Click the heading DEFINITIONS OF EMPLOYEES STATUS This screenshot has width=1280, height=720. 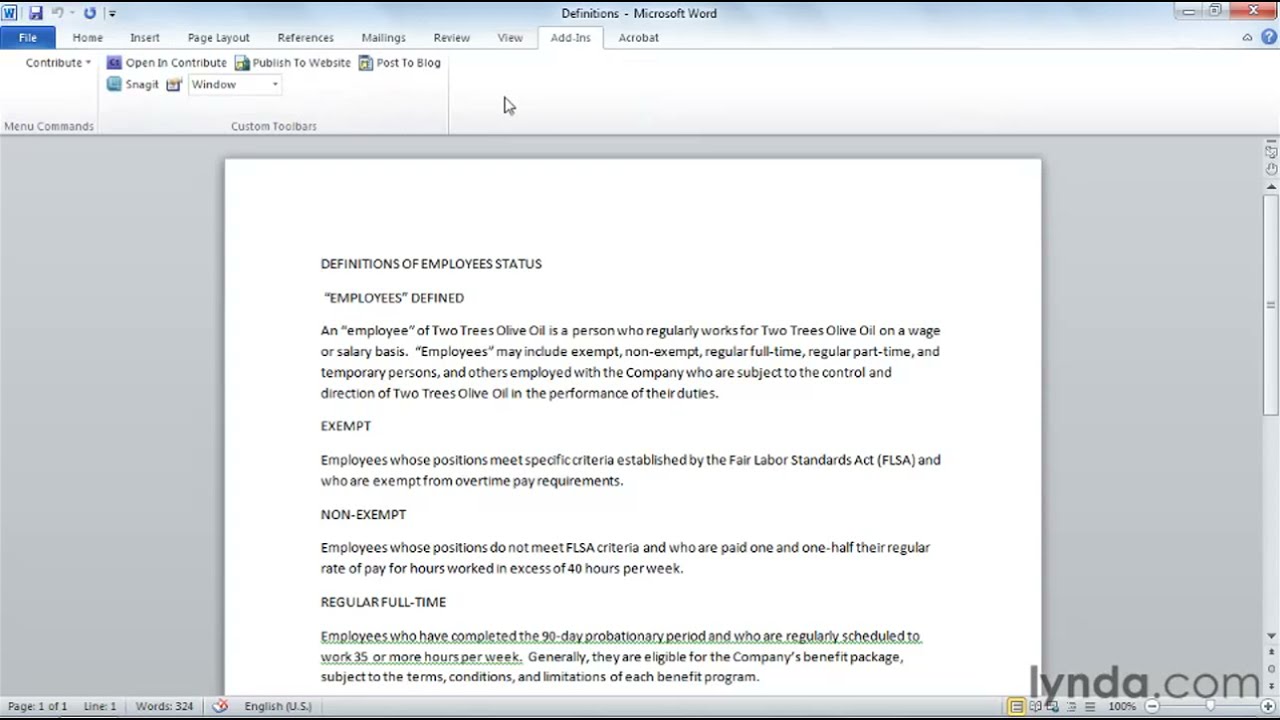tap(431, 264)
